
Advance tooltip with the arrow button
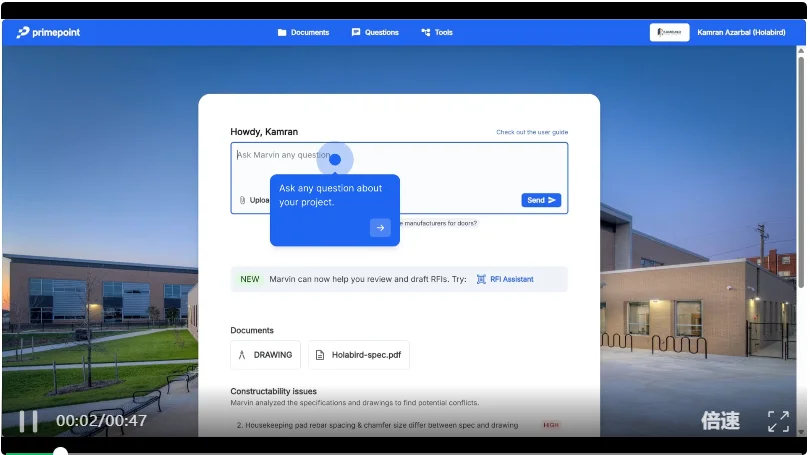click(380, 228)
